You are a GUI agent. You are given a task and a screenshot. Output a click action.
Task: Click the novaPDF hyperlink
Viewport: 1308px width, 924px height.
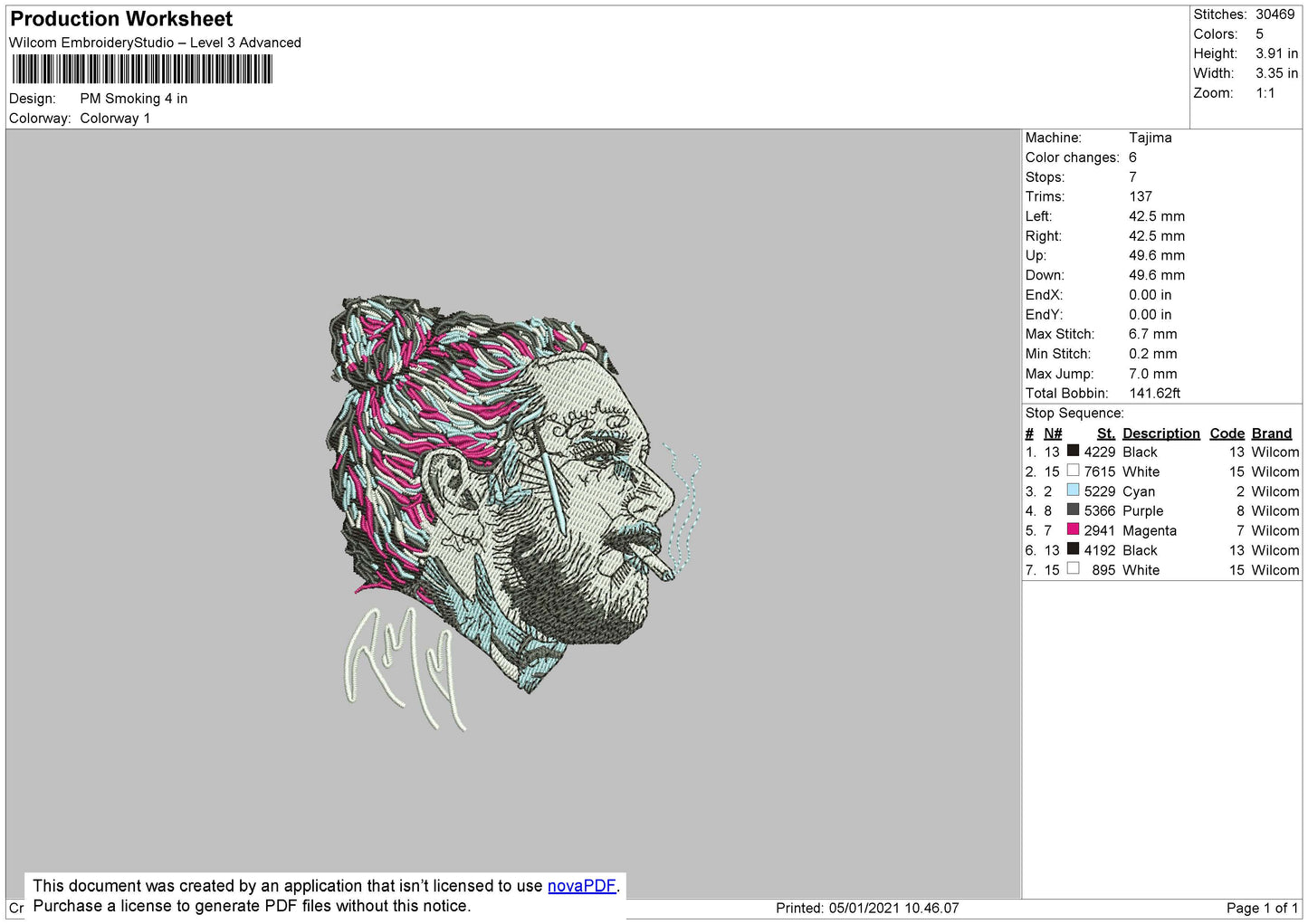pos(581,886)
